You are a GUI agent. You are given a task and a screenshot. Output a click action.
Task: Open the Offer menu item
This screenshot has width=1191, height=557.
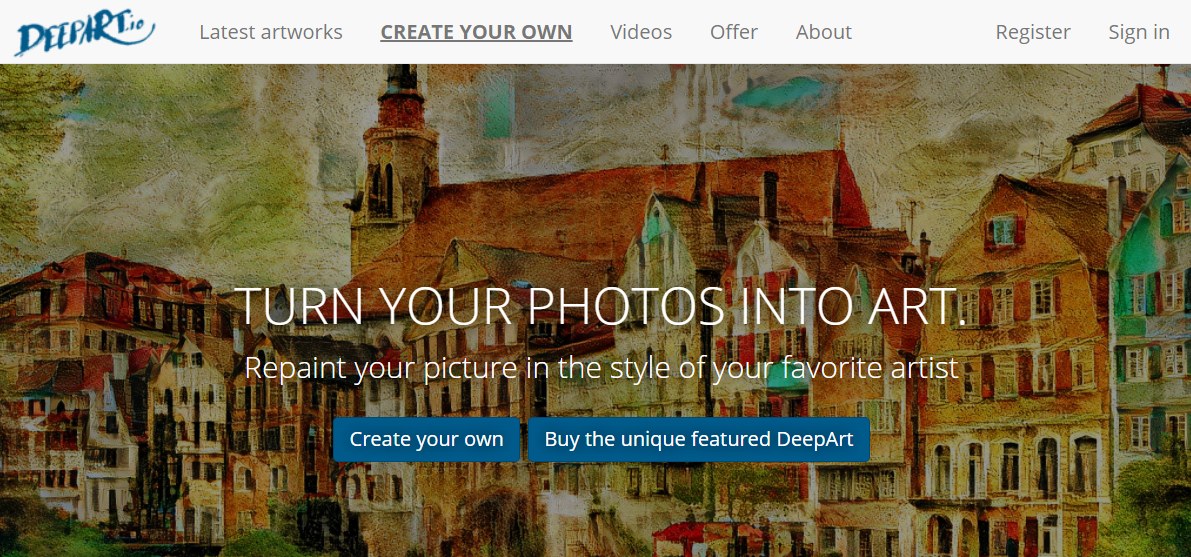[x=734, y=32]
